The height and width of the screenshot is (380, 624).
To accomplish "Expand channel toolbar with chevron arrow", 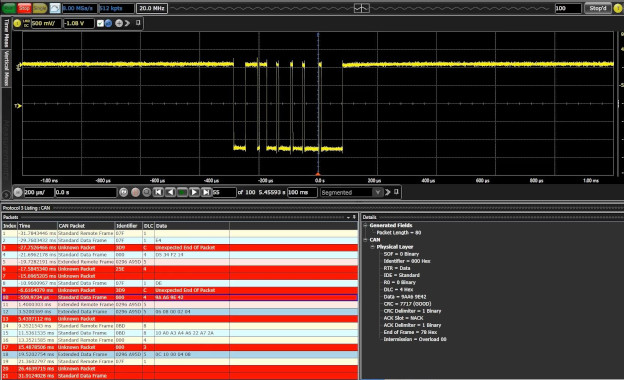I will (x=127, y=23).
